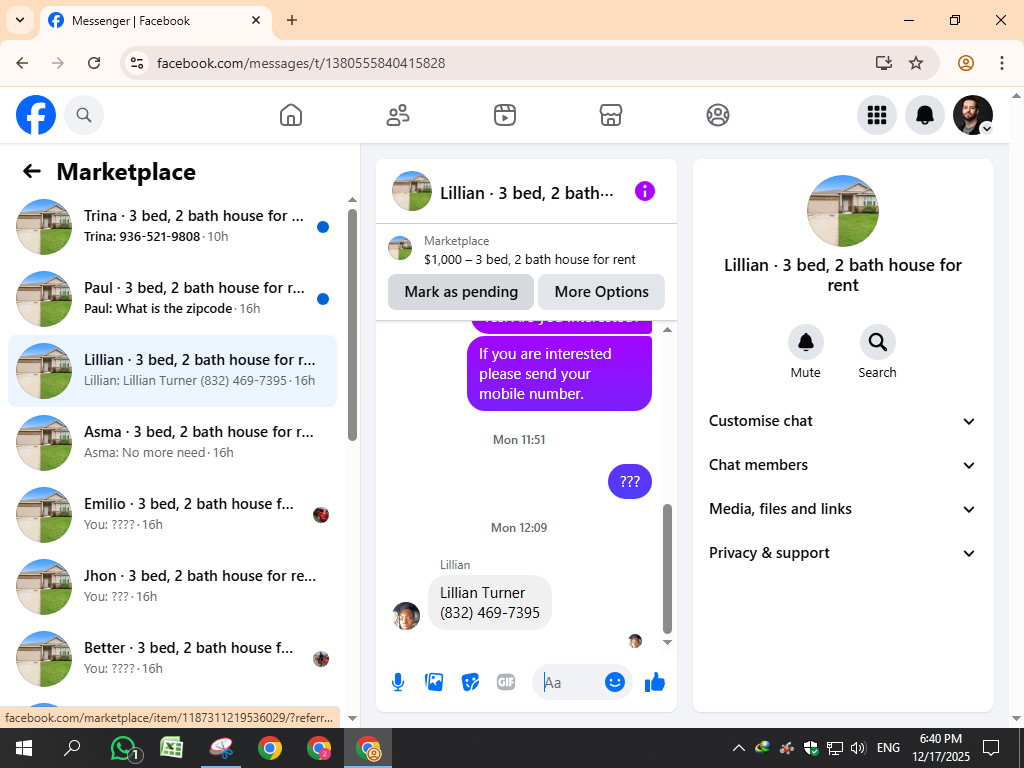The image size is (1024, 768).
Task: Open the Groups icon in top navigation
Action: tap(718, 115)
